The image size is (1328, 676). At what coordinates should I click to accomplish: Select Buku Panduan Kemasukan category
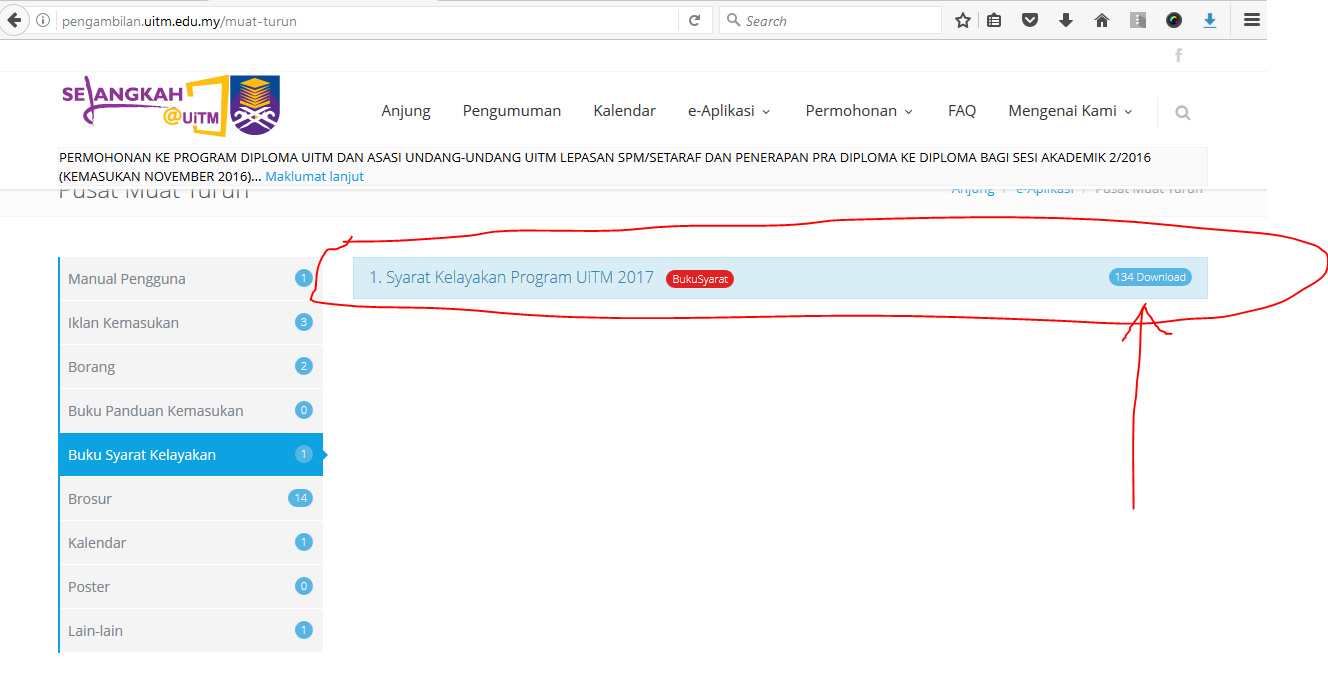191,411
